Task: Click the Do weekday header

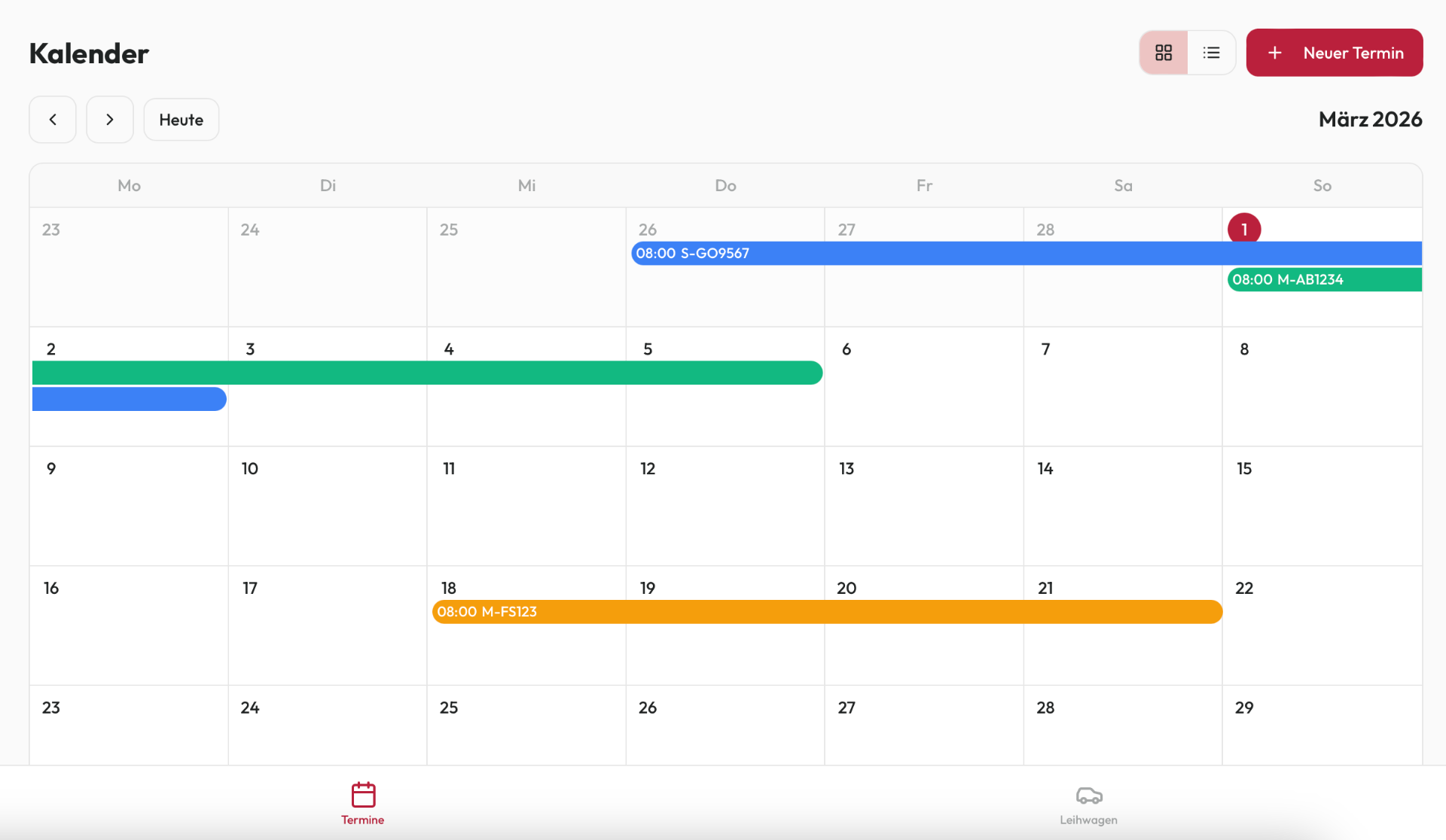Action: (725, 185)
